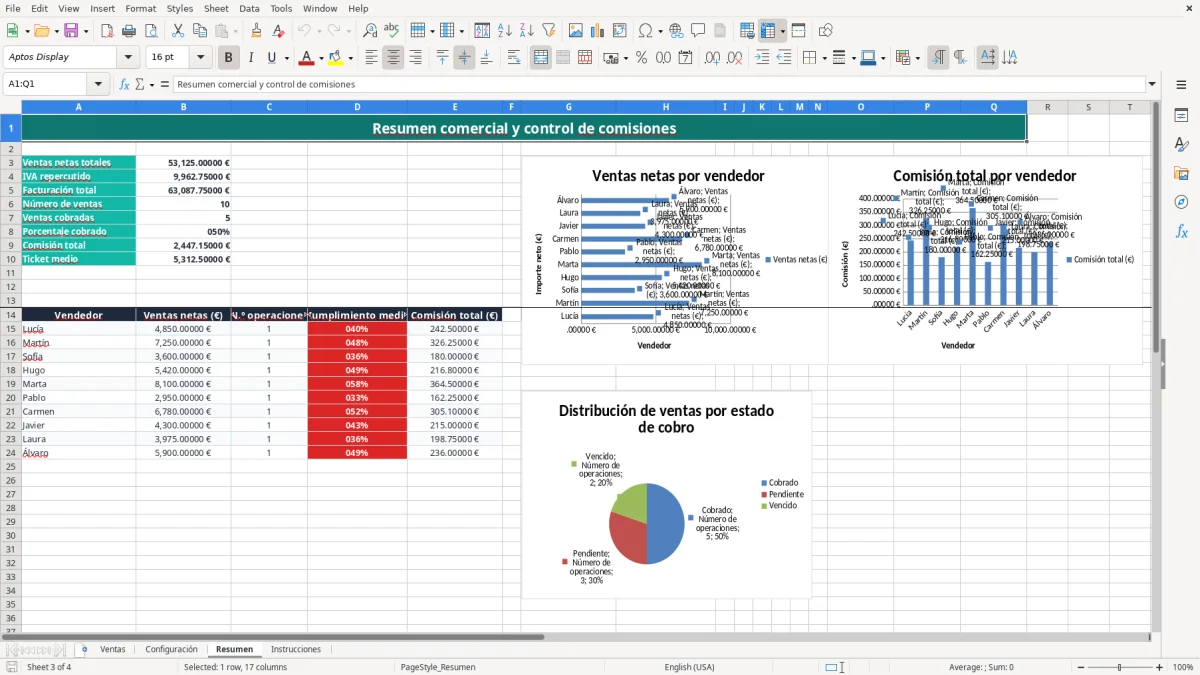This screenshot has height=675, width=1200.
Task: Open the Font Size dropdown arrow
Action: pyautogui.click(x=200, y=58)
